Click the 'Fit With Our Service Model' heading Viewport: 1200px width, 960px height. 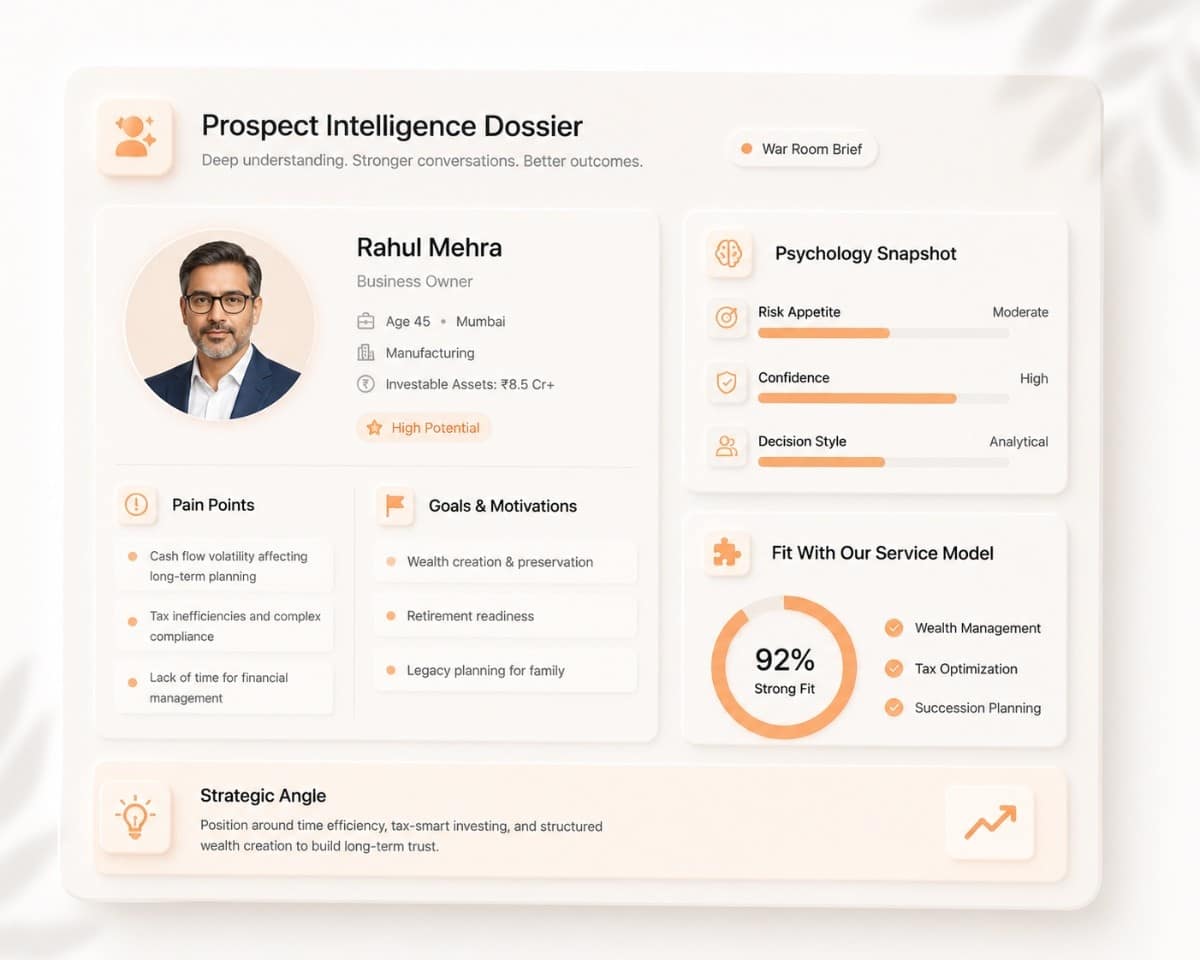point(883,553)
